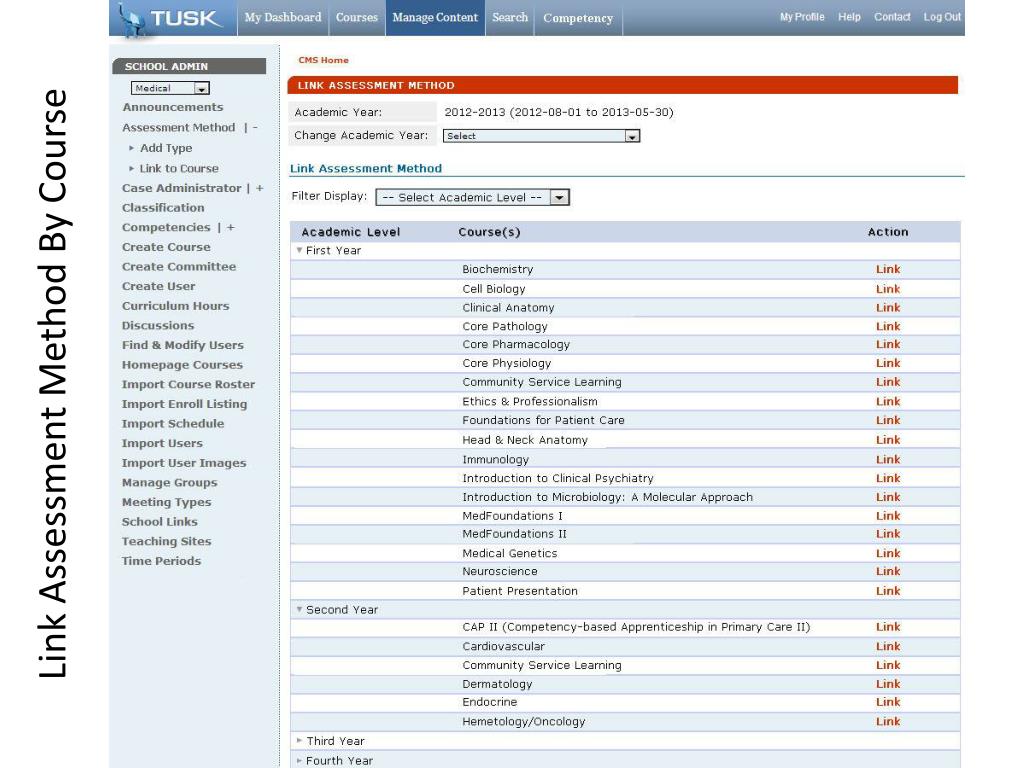Open Homepage Courses in sidebar
Screen dimensions: 1024x768
click(182, 364)
